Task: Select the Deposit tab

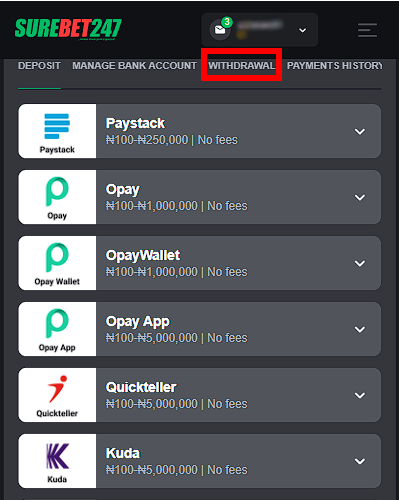Action: tap(39, 66)
